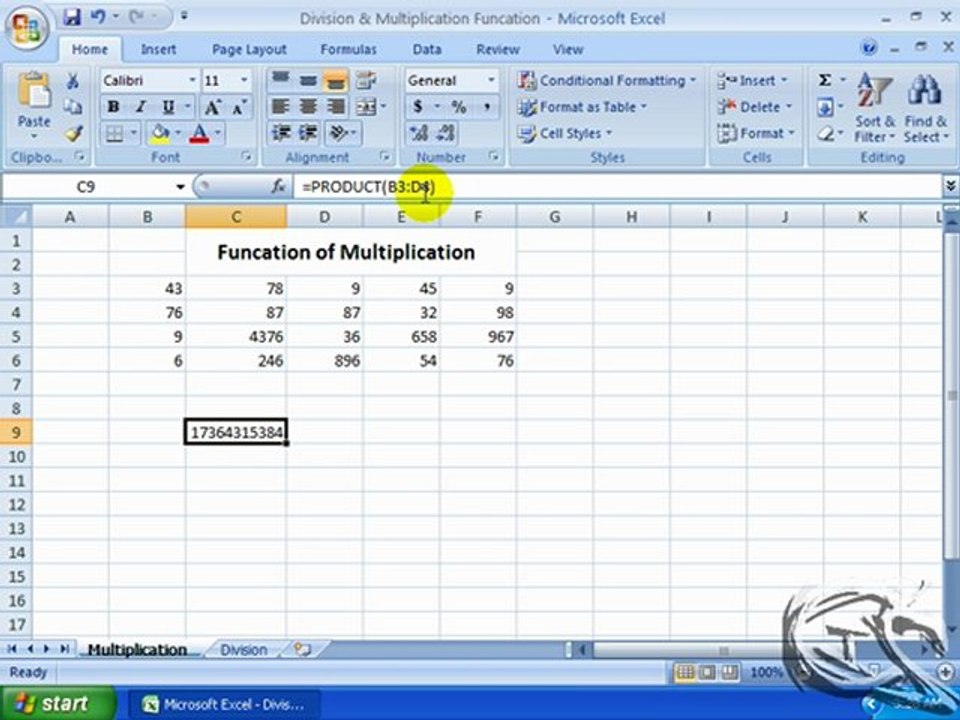Toggle Underline formatting
This screenshot has height=720, width=960.
click(168, 107)
